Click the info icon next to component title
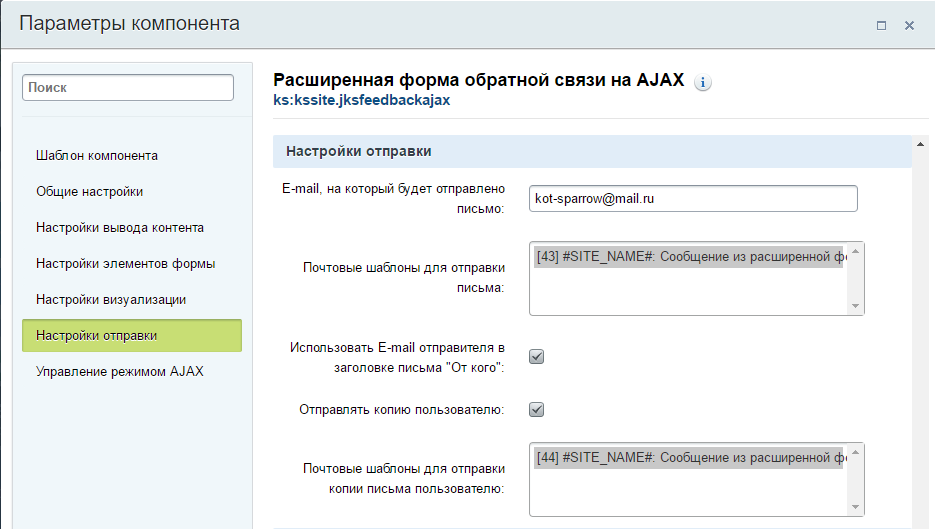The height and width of the screenshot is (529, 935). click(x=703, y=83)
